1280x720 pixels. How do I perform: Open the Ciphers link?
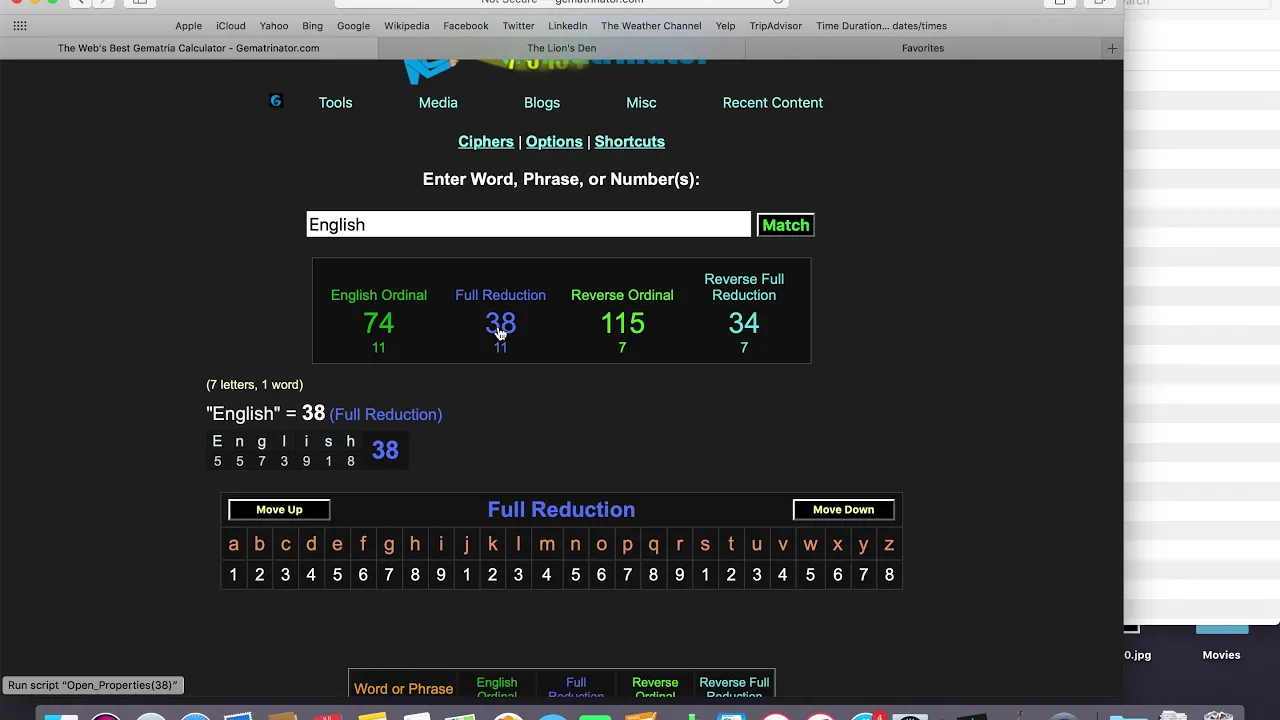486,142
